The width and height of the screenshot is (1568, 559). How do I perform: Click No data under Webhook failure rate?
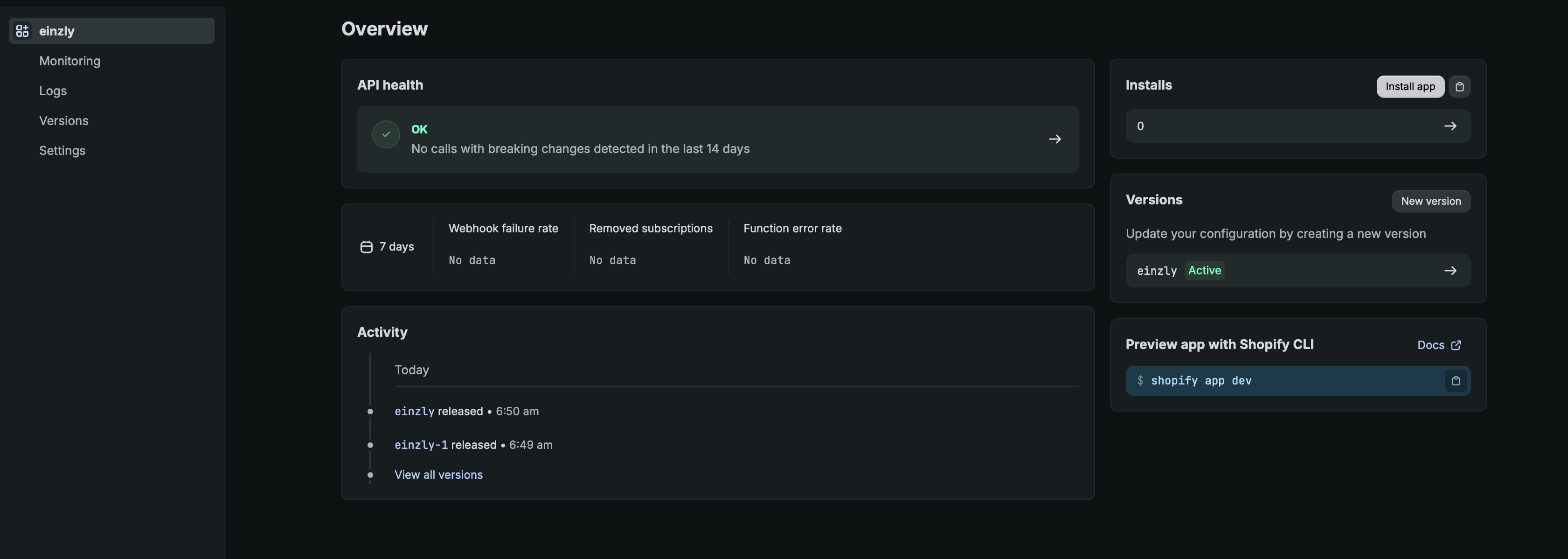[x=472, y=260]
